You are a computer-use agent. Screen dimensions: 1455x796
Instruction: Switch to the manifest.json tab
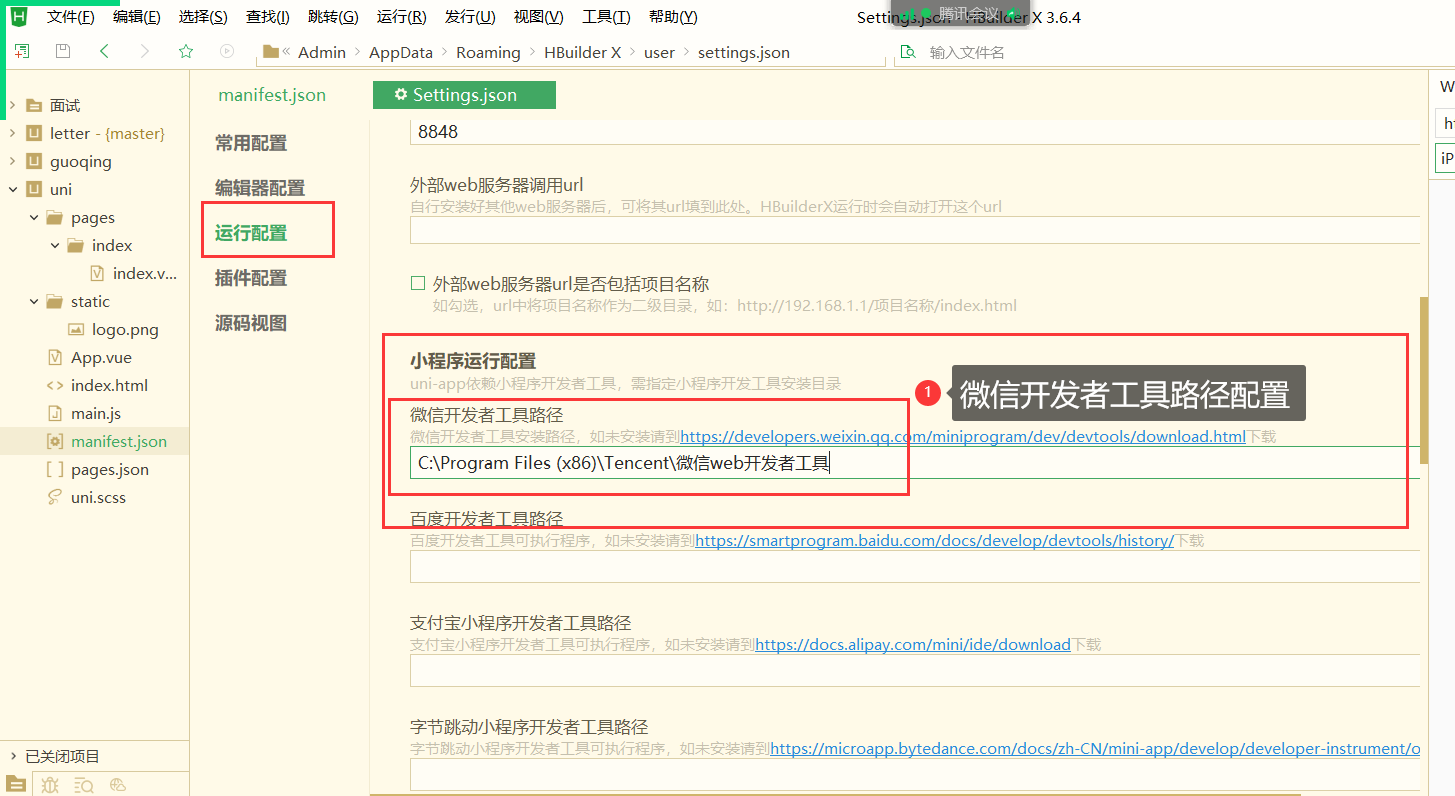pos(272,95)
